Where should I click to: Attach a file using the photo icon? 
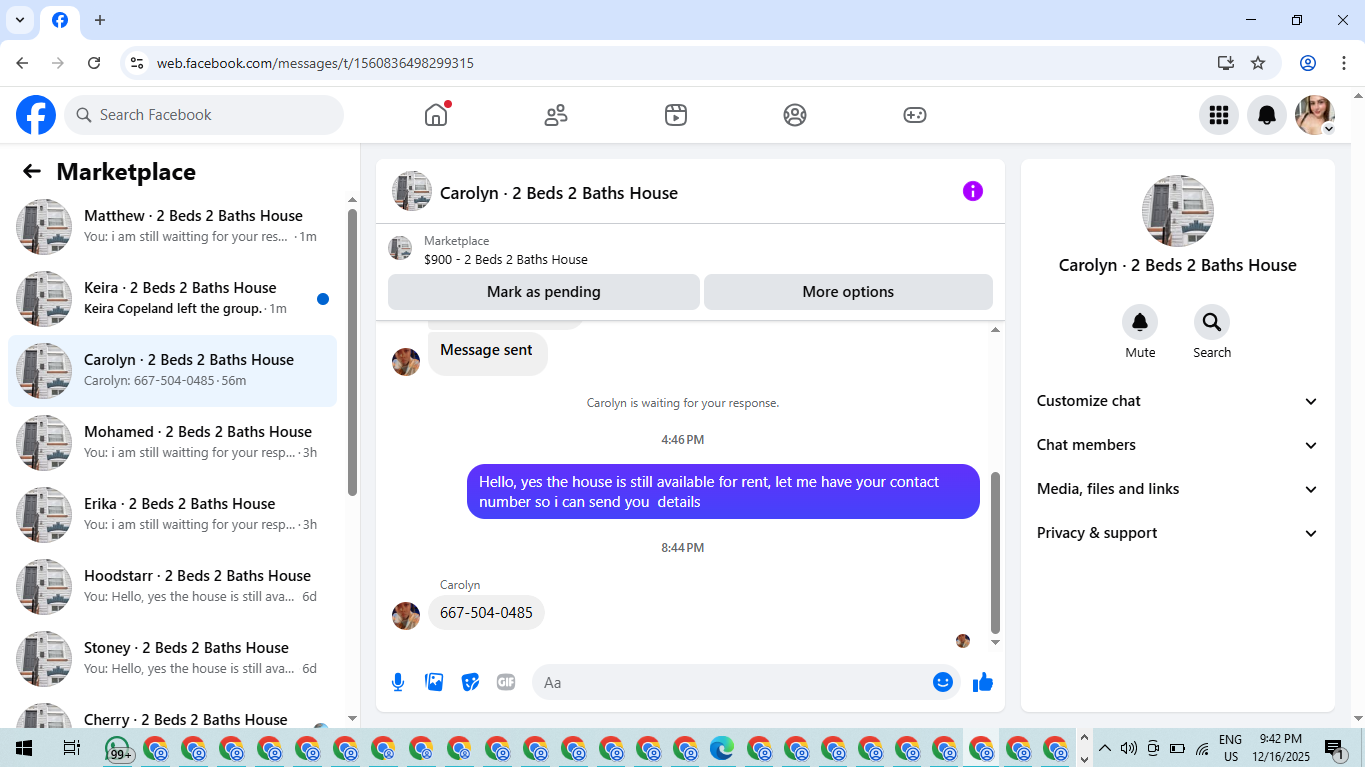(x=434, y=682)
